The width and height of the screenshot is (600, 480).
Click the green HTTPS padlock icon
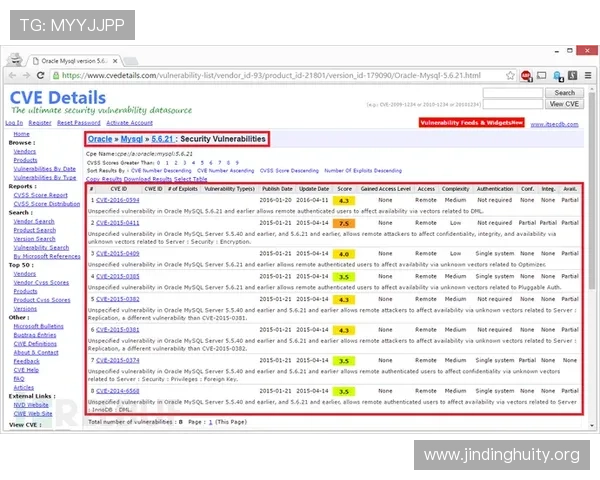tap(56, 74)
